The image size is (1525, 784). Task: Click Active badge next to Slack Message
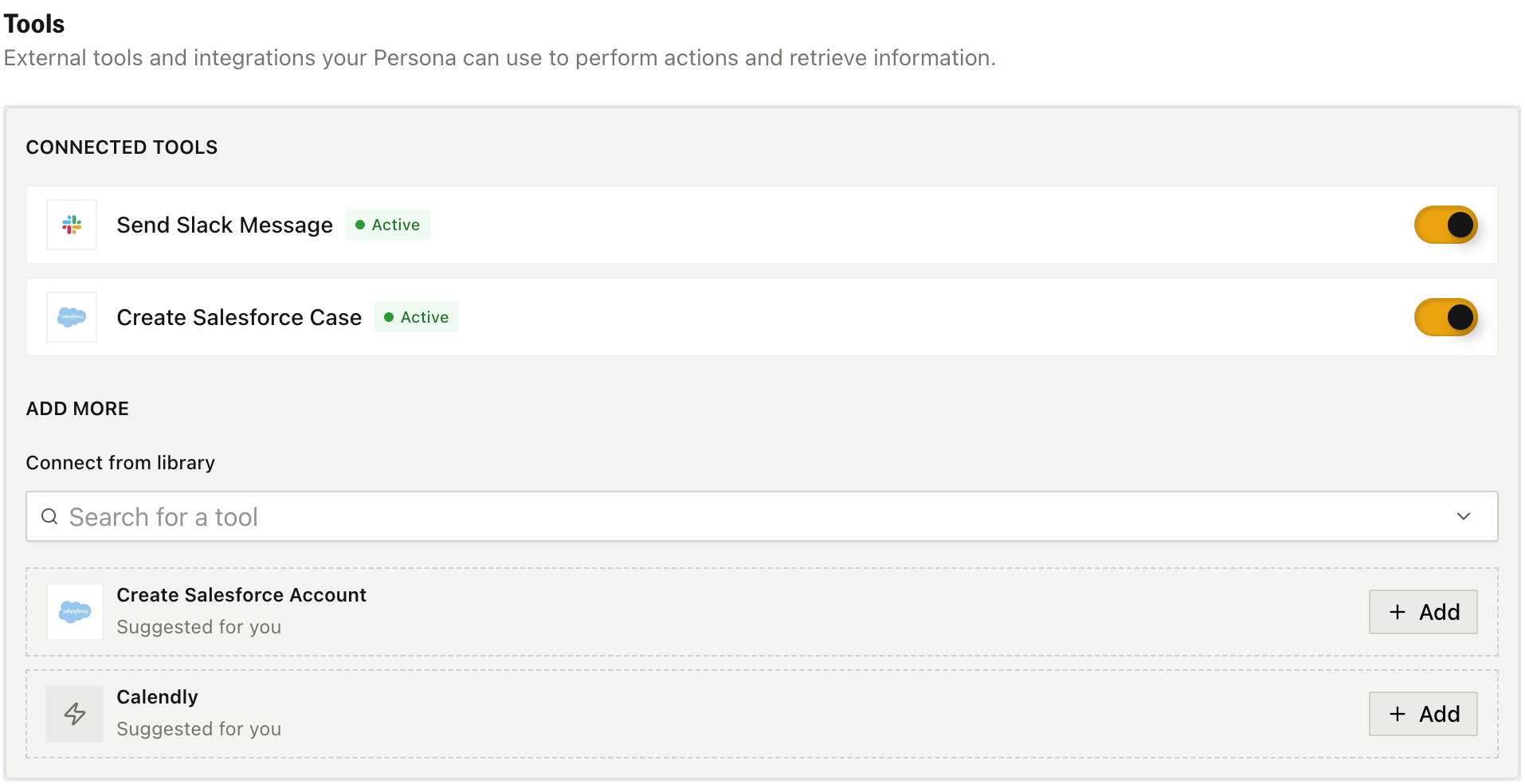[x=388, y=225]
